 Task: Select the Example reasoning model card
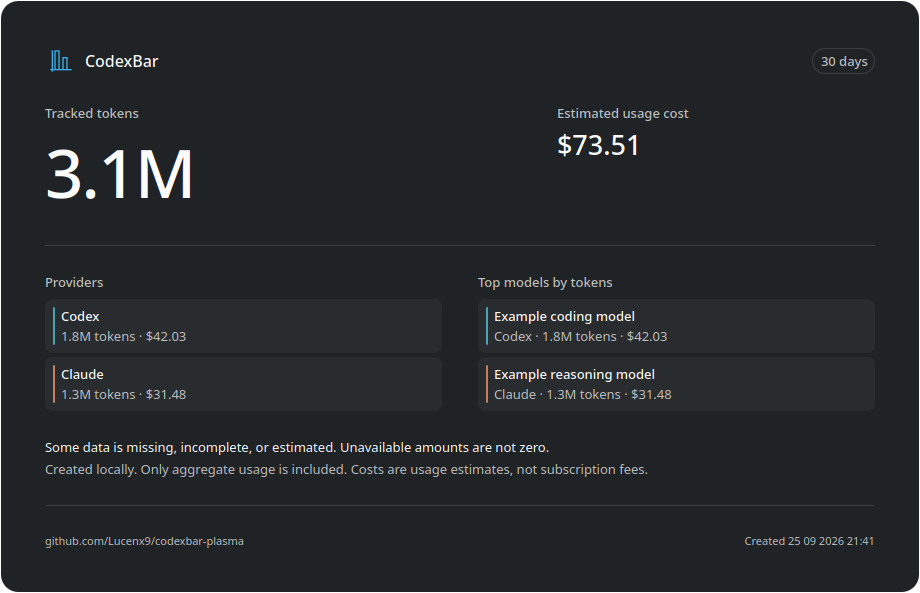click(676, 384)
